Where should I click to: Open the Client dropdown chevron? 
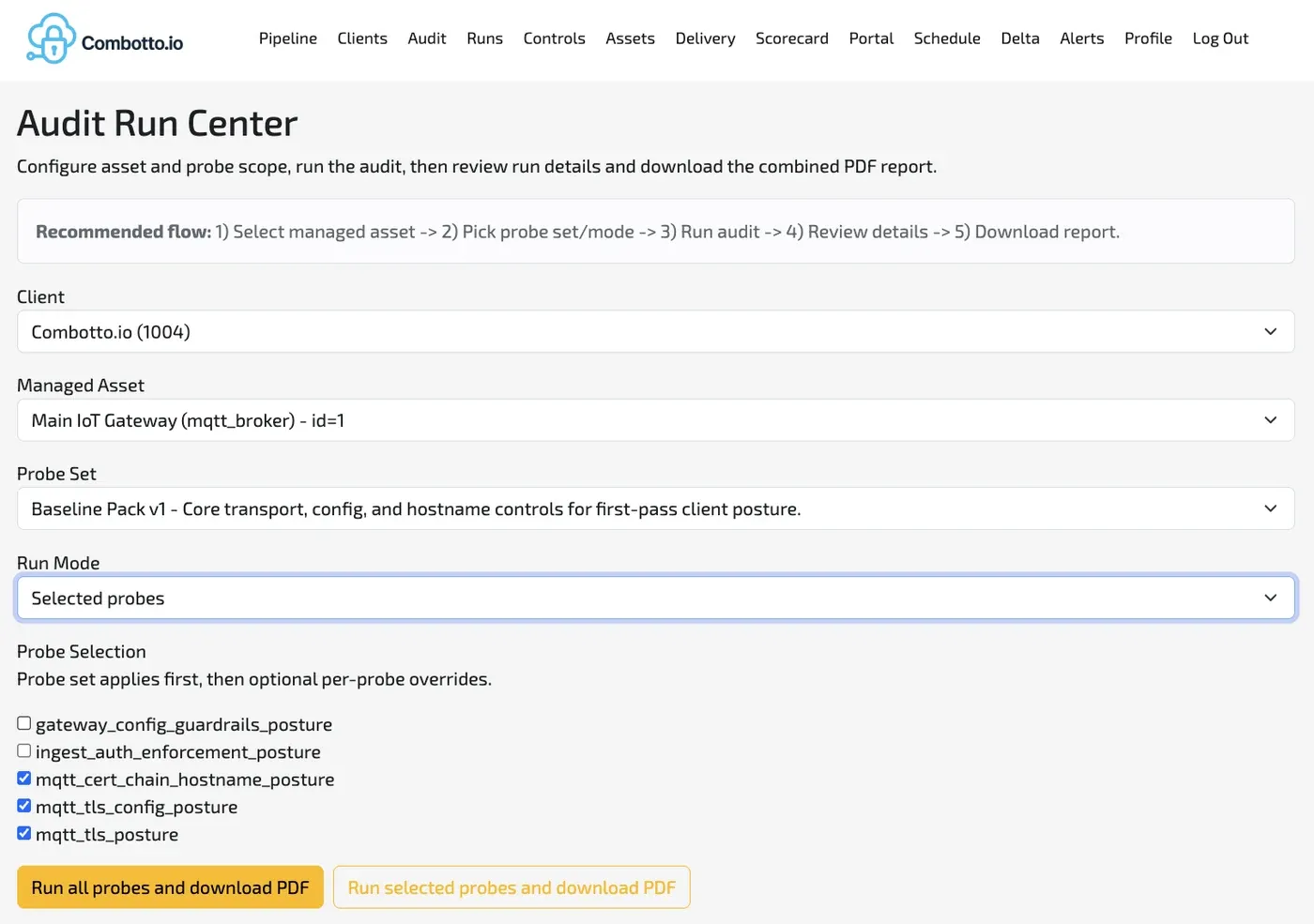pos(1270,331)
